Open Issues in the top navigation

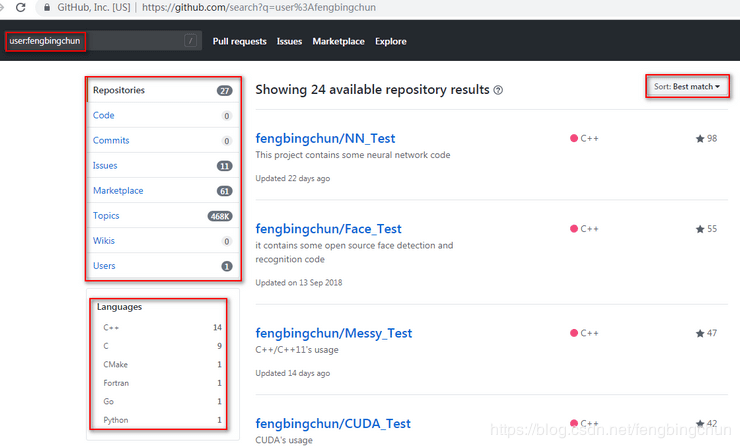pos(289,42)
